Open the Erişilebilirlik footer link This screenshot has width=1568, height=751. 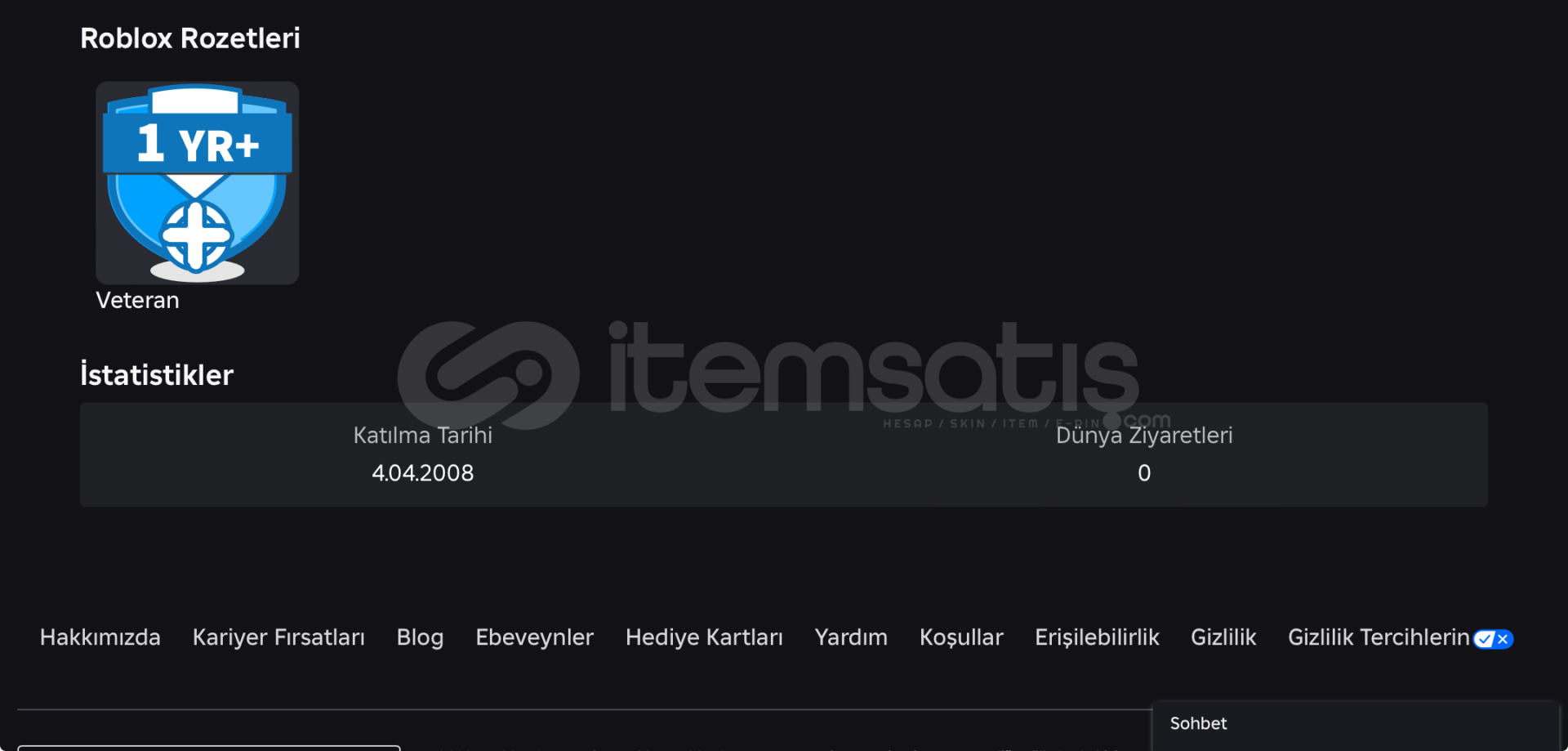click(x=1097, y=637)
